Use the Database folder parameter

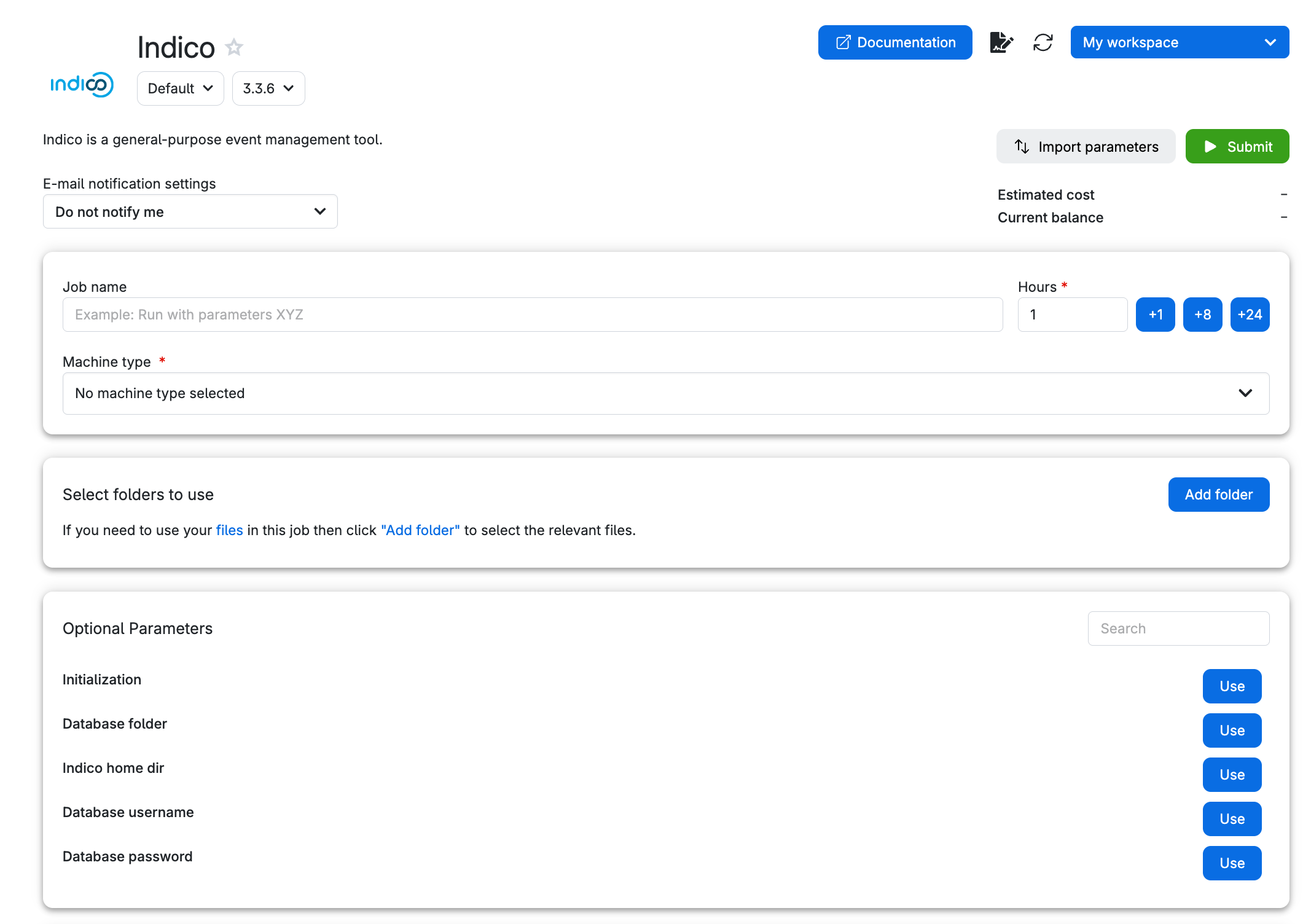1232,730
